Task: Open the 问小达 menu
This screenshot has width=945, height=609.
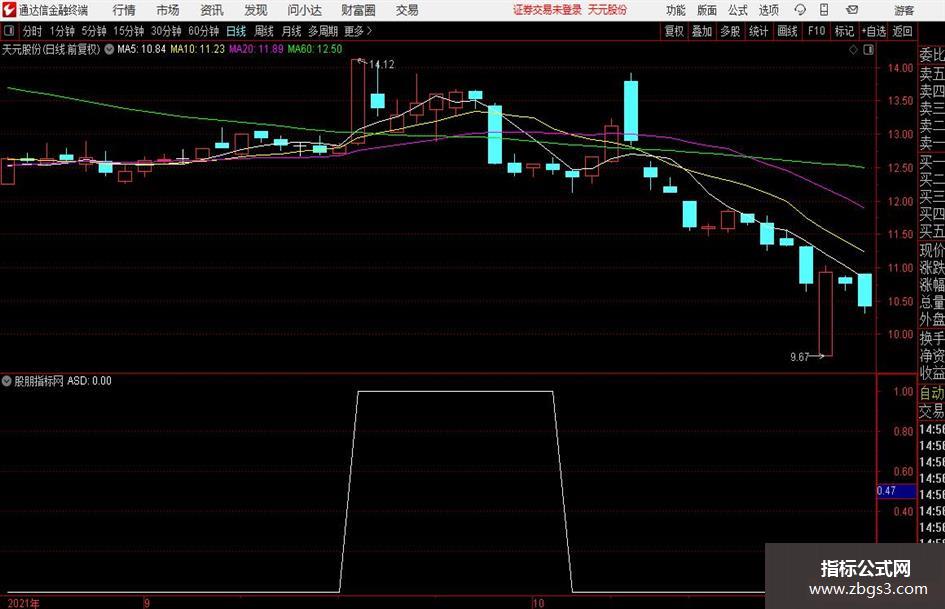Action: pyautogui.click(x=304, y=10)
